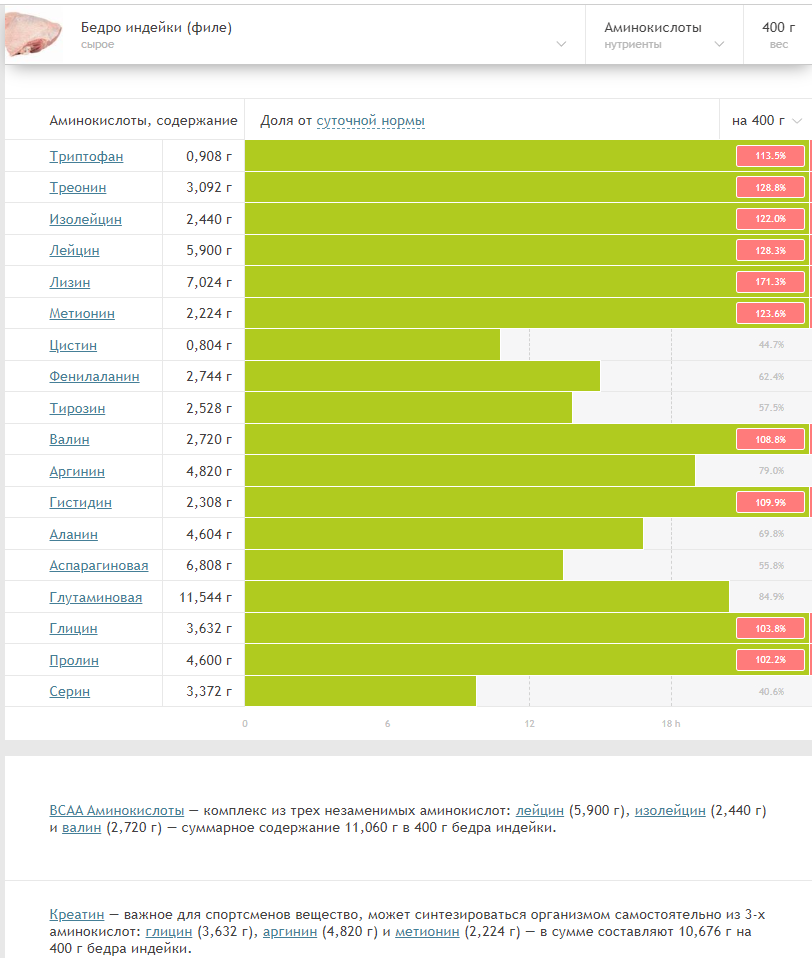
Task: Open the Глутаминовая acid link
Action: tap(95, 598)
